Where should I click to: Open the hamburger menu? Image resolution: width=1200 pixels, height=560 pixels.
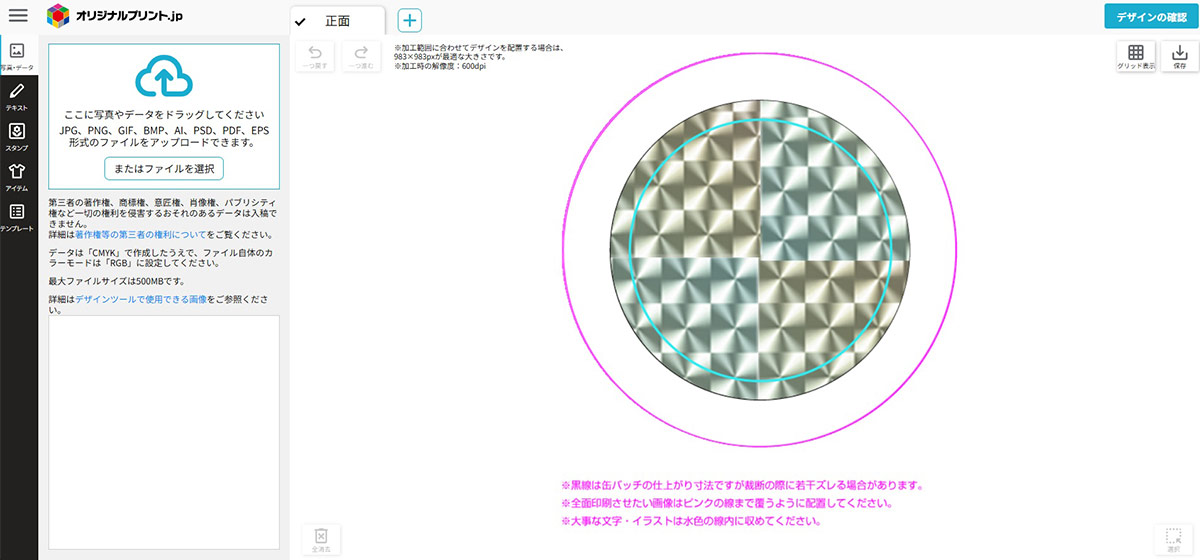point(18,15)
